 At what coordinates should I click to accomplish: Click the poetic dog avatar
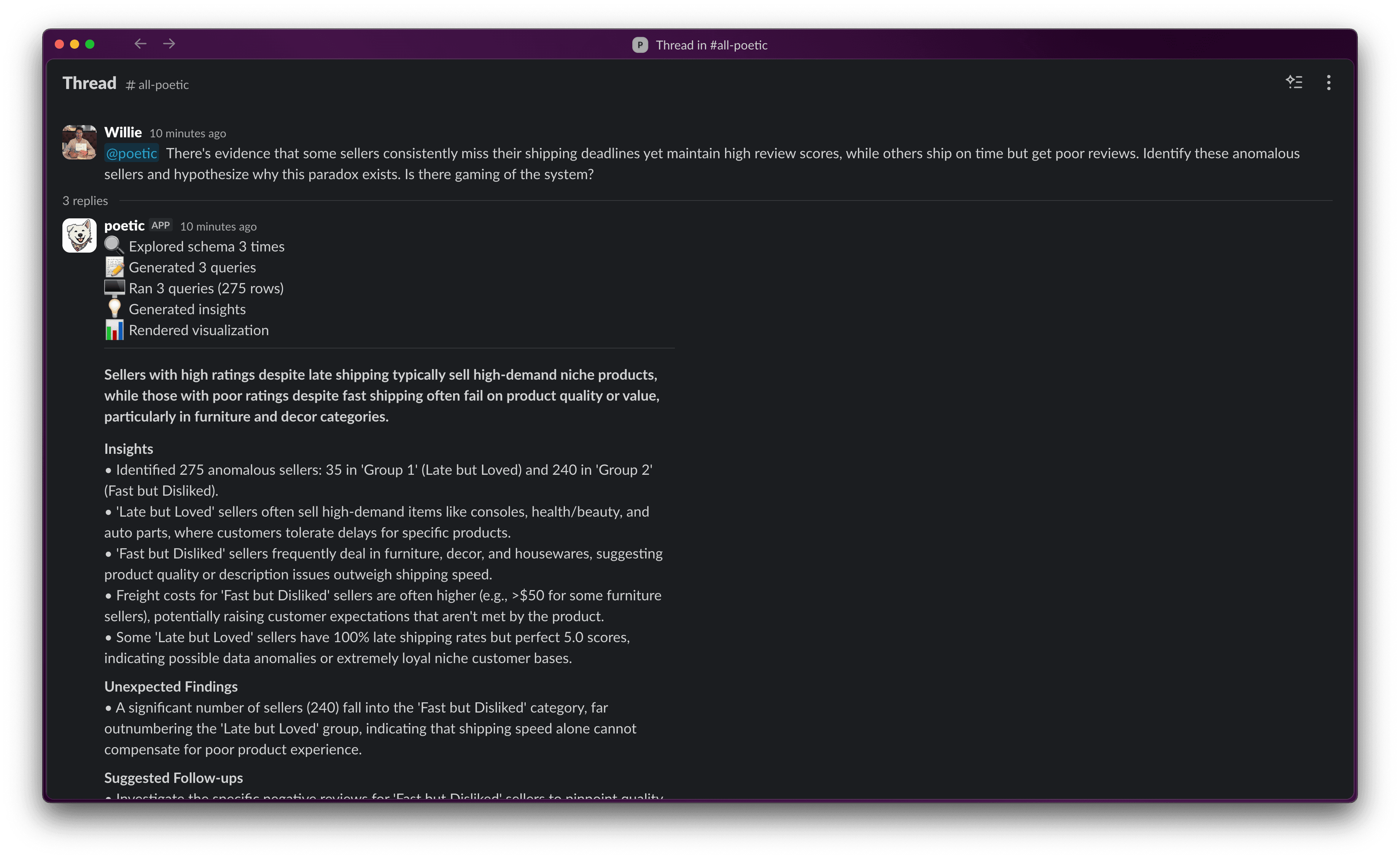pos(79,235)
